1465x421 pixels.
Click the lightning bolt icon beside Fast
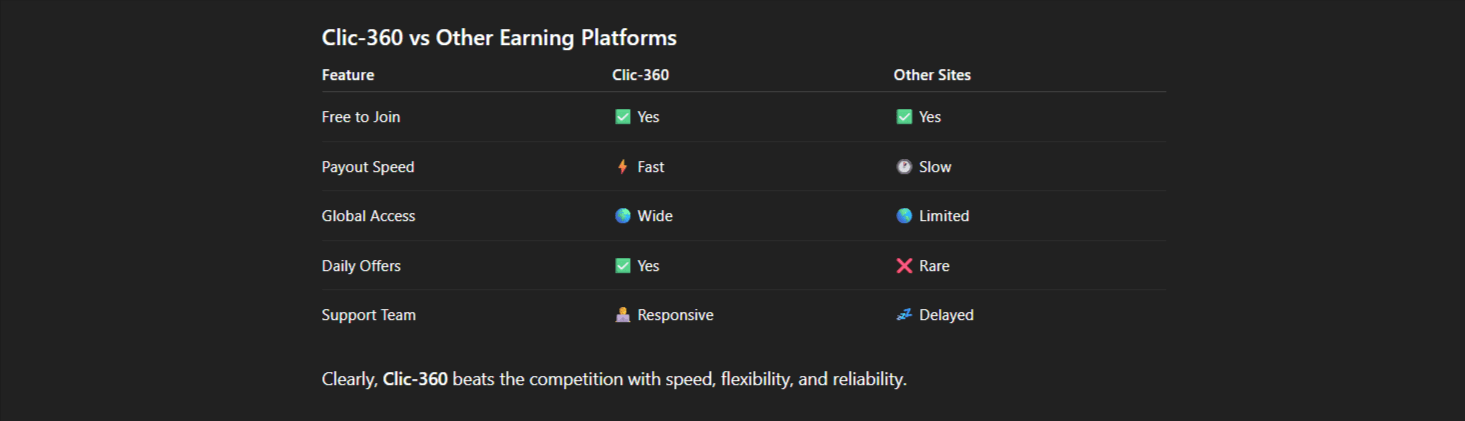coord(622,167)
